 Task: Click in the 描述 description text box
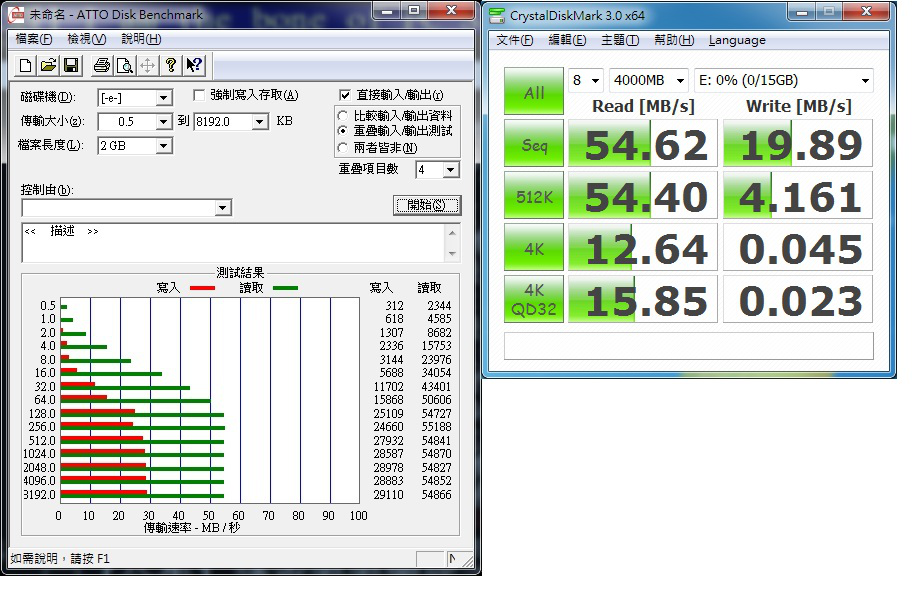coord(234,243)
